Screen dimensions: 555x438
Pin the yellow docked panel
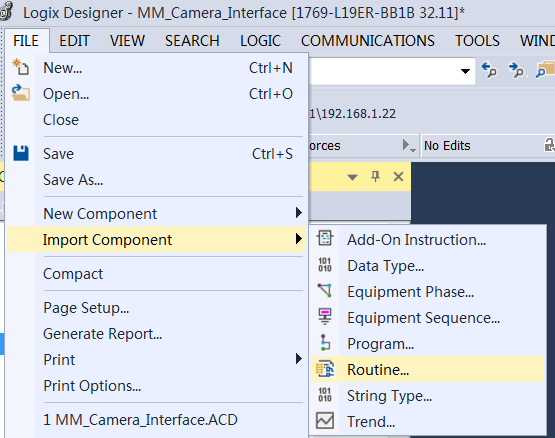point(376,176)
